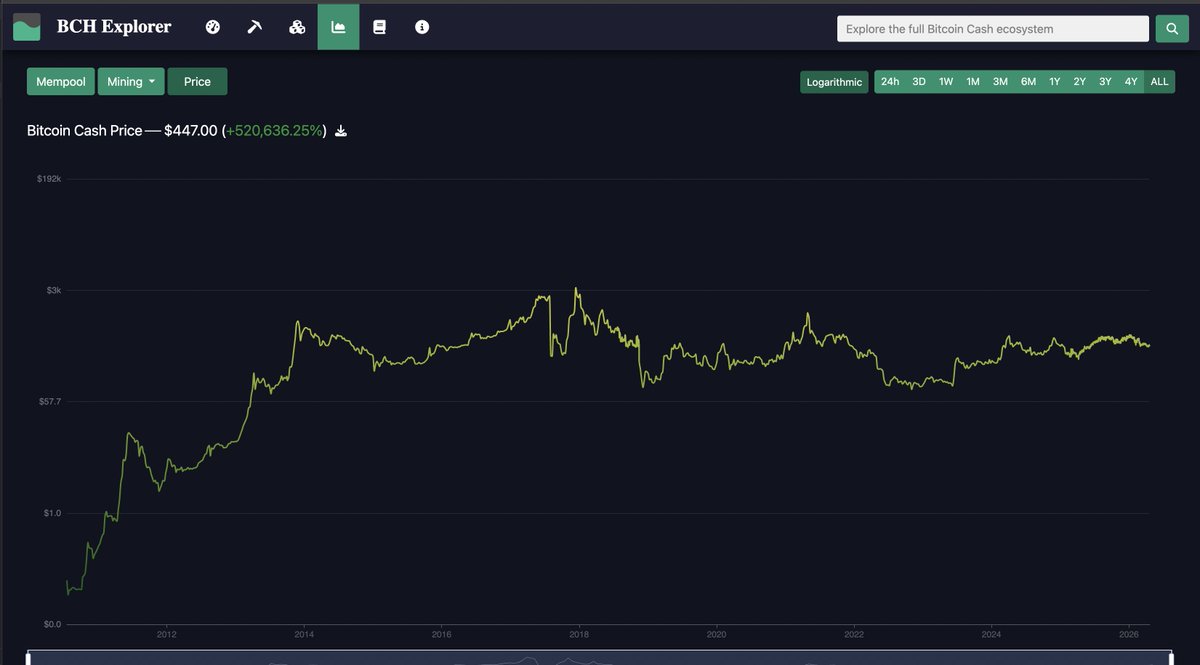This screenshot has width=1200, height=665.
Task: Click the active charts icon in navbar
Action: pyautogui.click(x=338, y=27)
